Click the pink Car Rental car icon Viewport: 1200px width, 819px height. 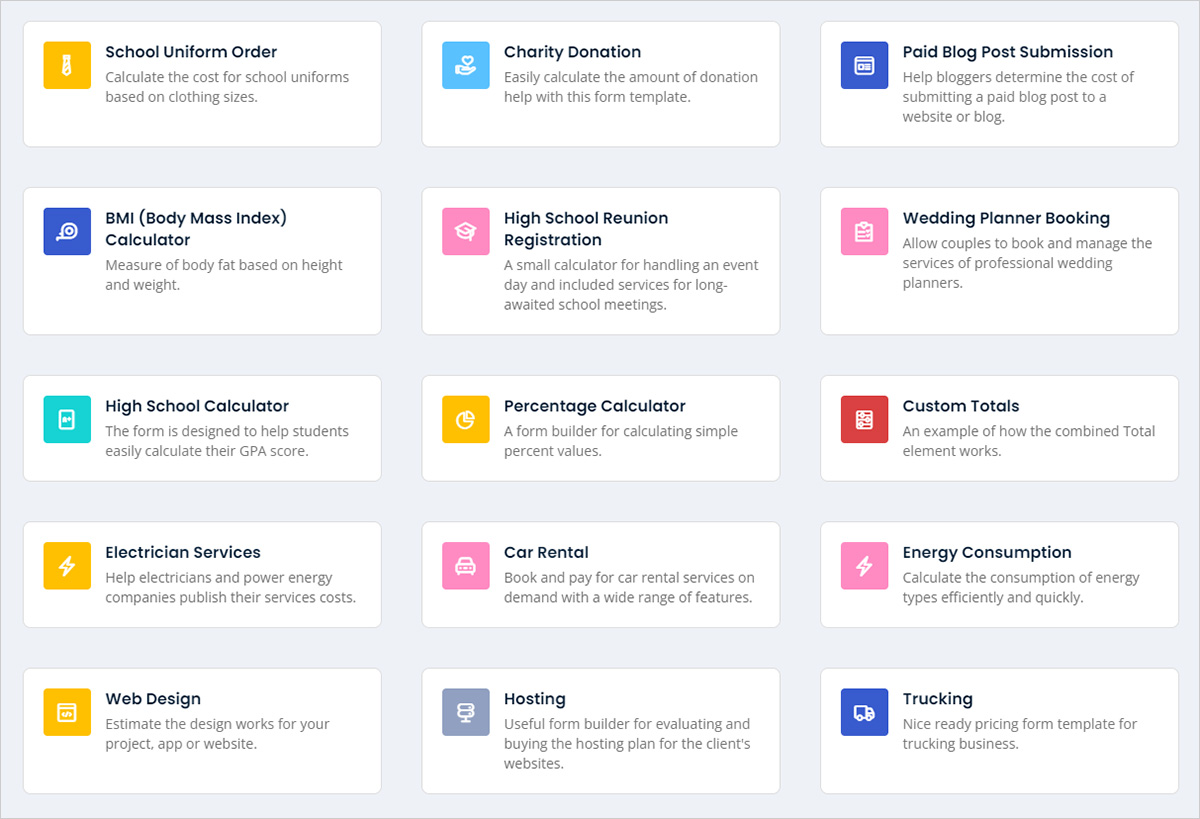click(466, 565)
